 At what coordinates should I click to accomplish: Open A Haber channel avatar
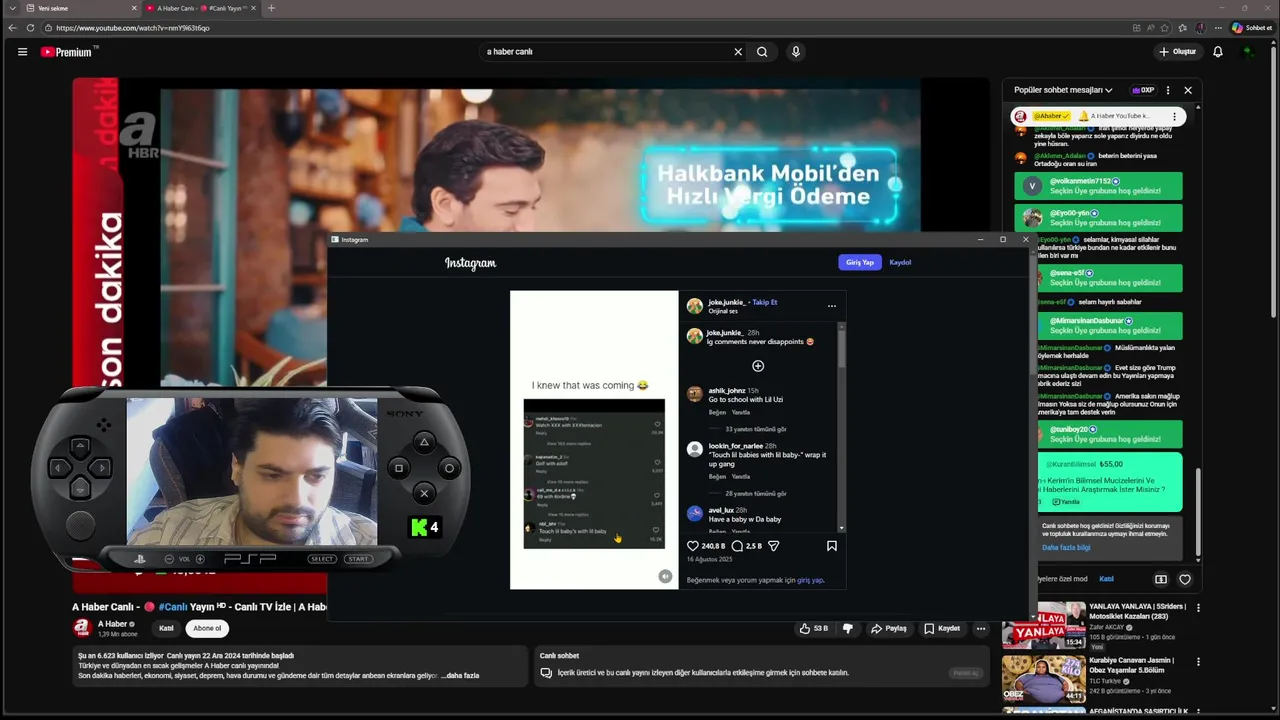pyautogui.click(x=82, y=628)
